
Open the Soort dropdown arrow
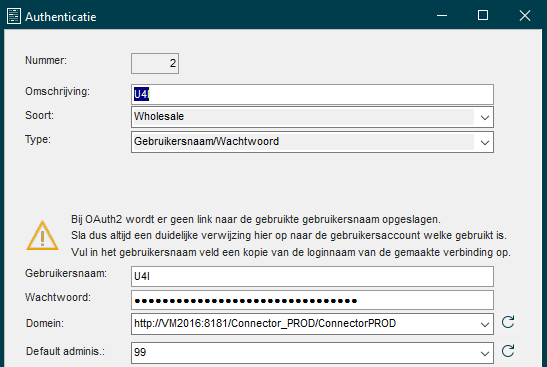pyautogui.click(x=485, y=117)
